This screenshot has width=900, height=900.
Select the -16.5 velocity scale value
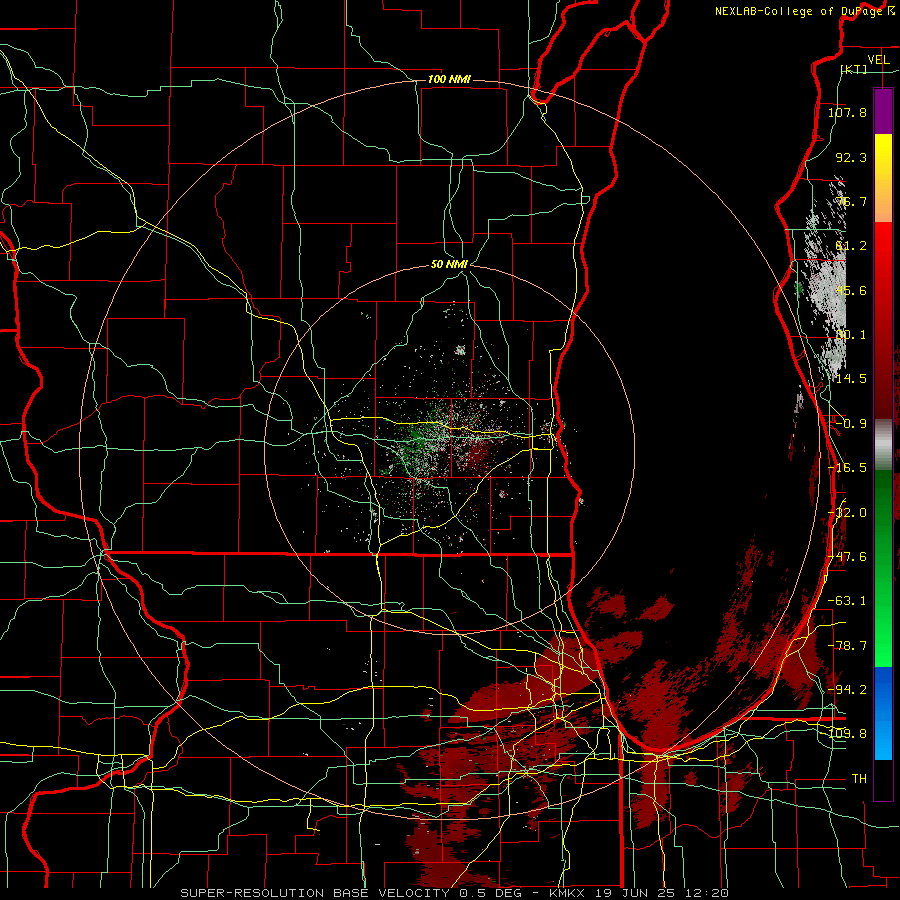[x=847, y=468]
